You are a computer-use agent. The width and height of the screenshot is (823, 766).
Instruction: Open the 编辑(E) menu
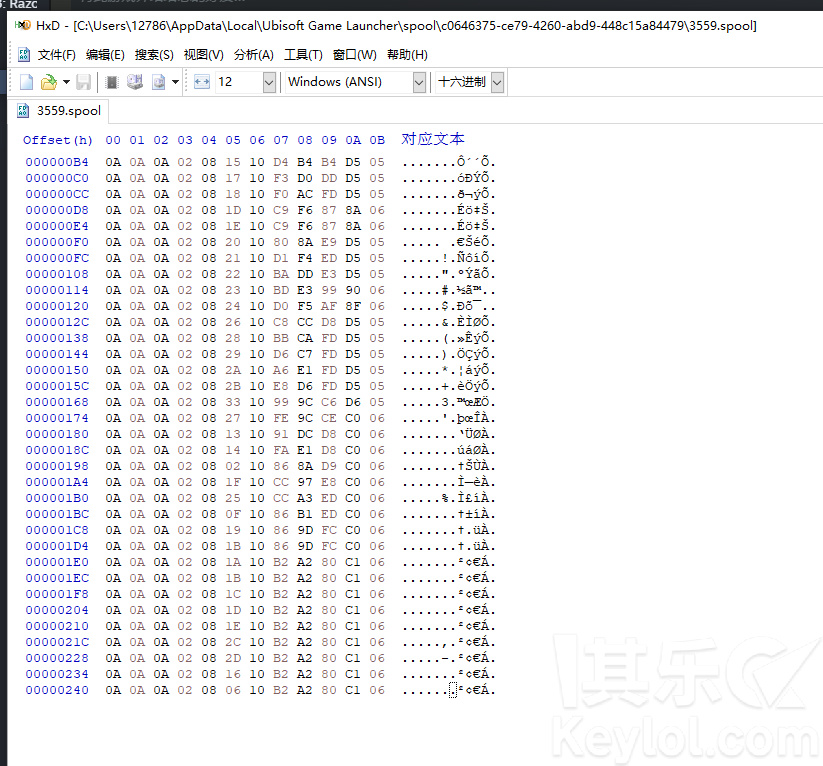click(x=105, y=55)
